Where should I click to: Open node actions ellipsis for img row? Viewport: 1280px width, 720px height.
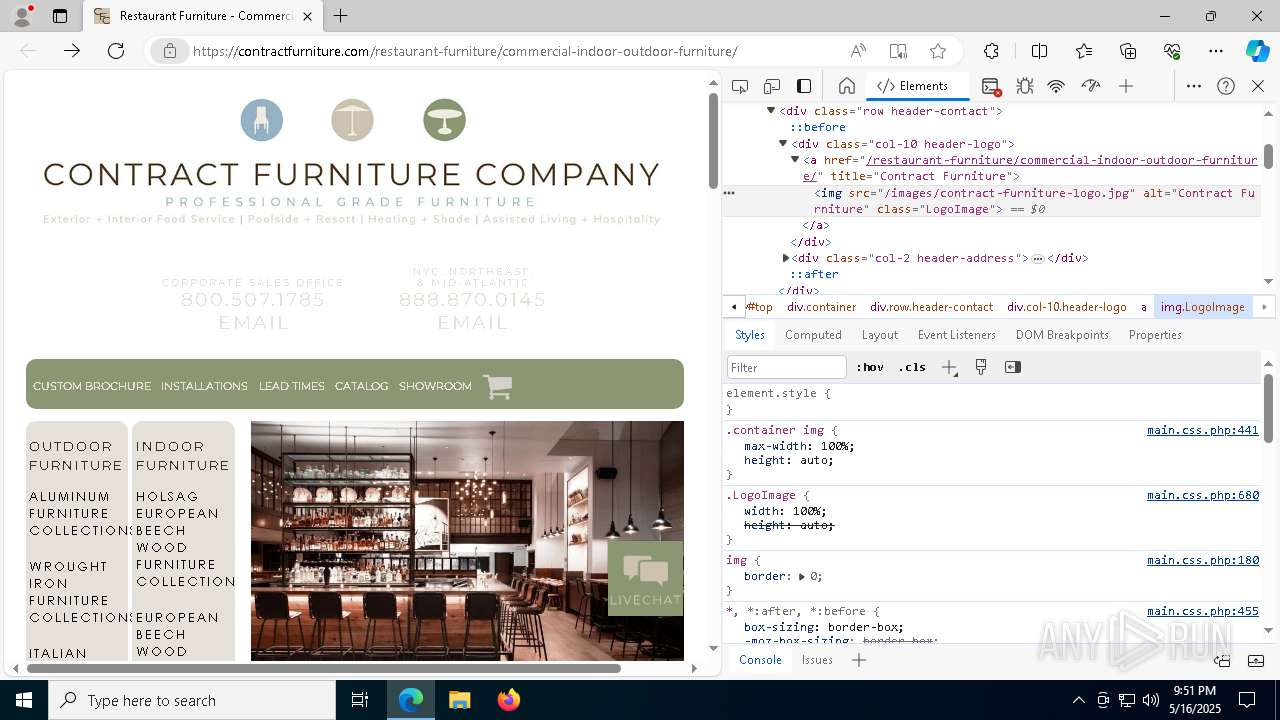[729, 193]
